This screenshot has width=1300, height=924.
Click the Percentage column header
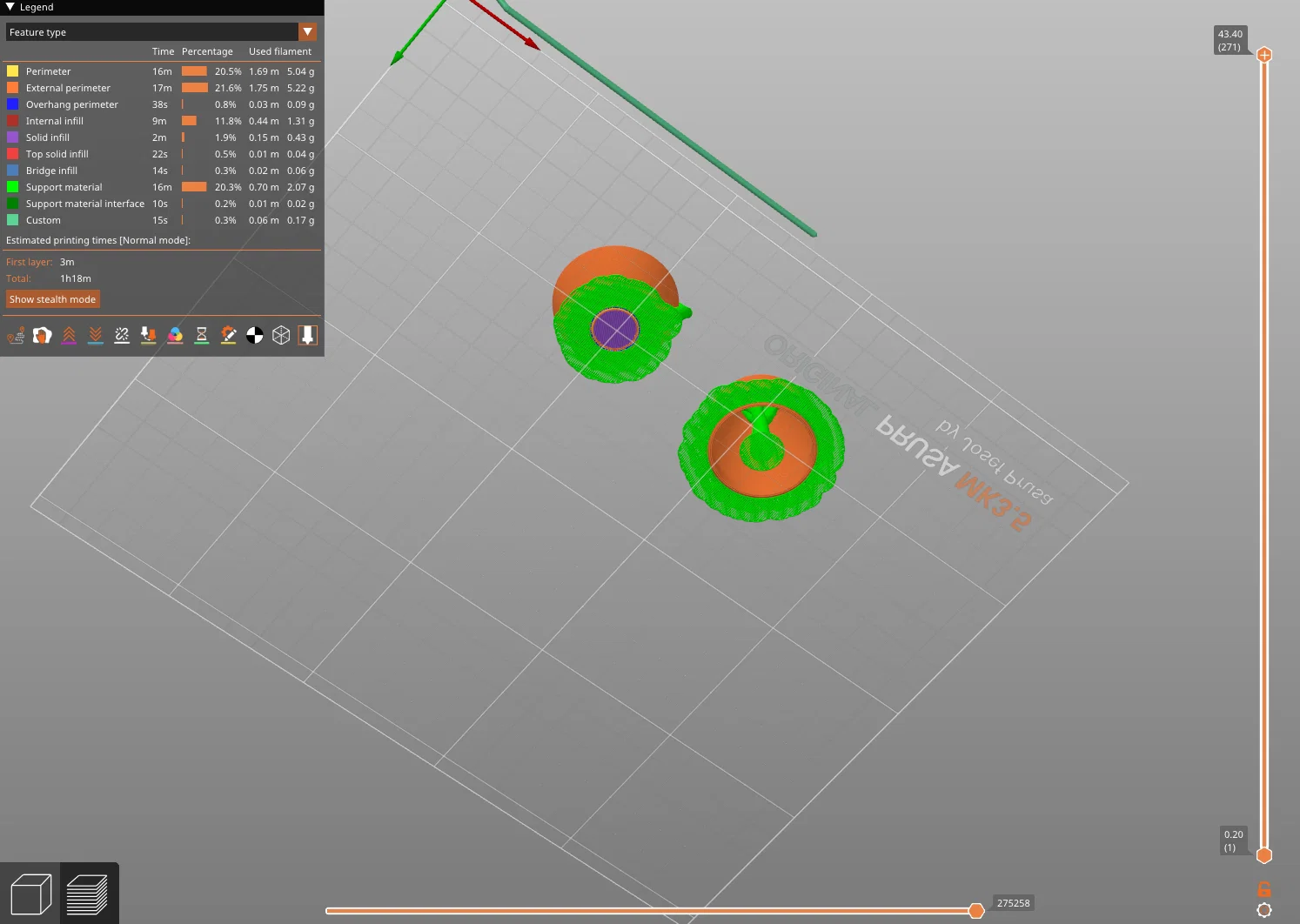pos(207,51)
